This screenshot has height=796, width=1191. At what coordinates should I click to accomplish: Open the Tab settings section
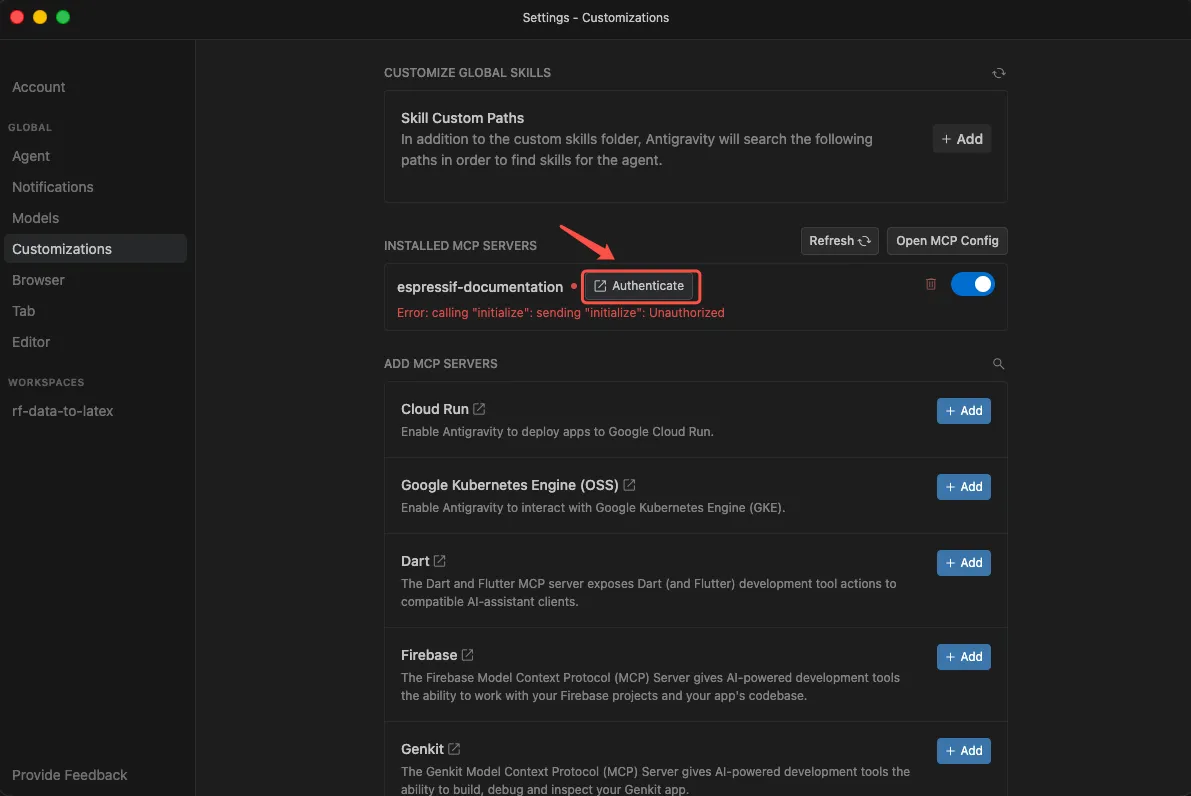click(24, 311)
